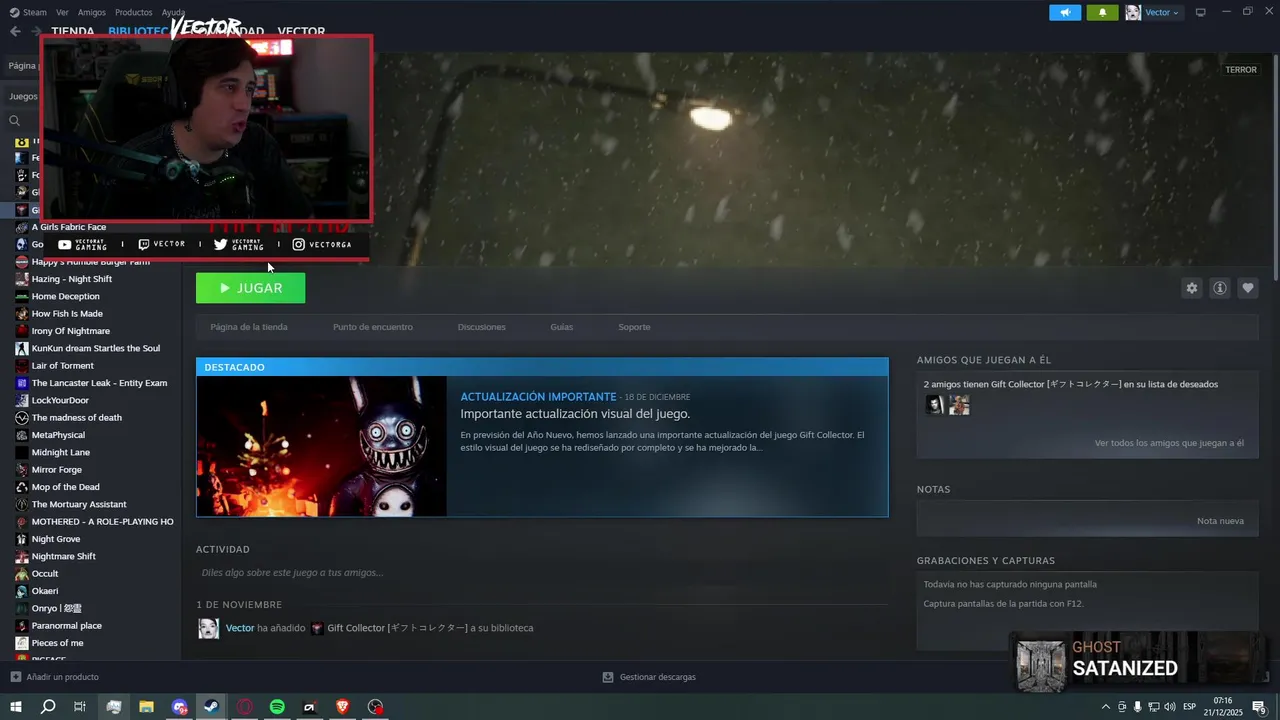This screenshot has width=1280, height=720.
Task: Add game to favorites heart icon
Action: [x=1248, y=288]
